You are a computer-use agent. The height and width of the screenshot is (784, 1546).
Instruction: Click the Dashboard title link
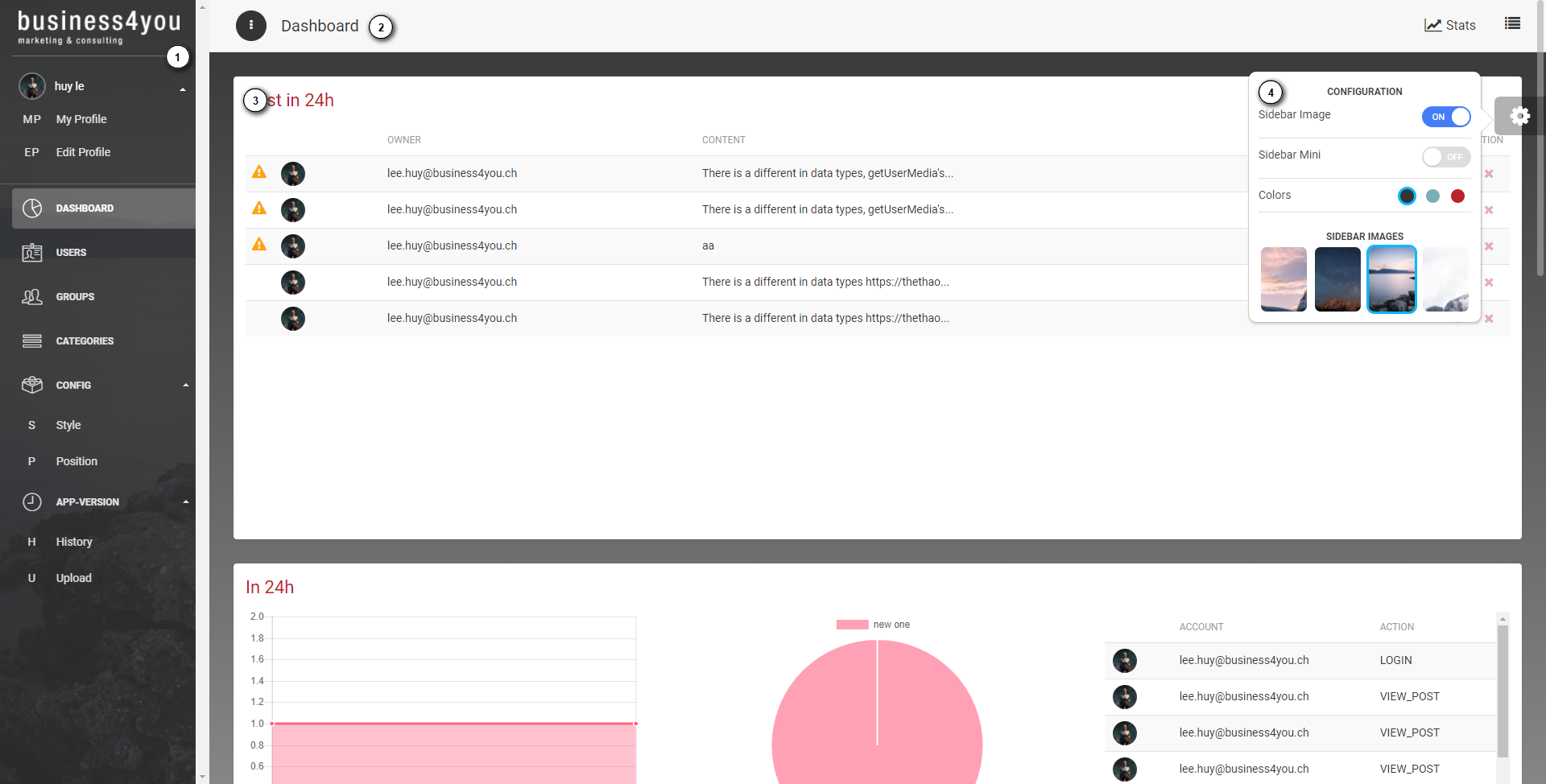tap(320, 26)
